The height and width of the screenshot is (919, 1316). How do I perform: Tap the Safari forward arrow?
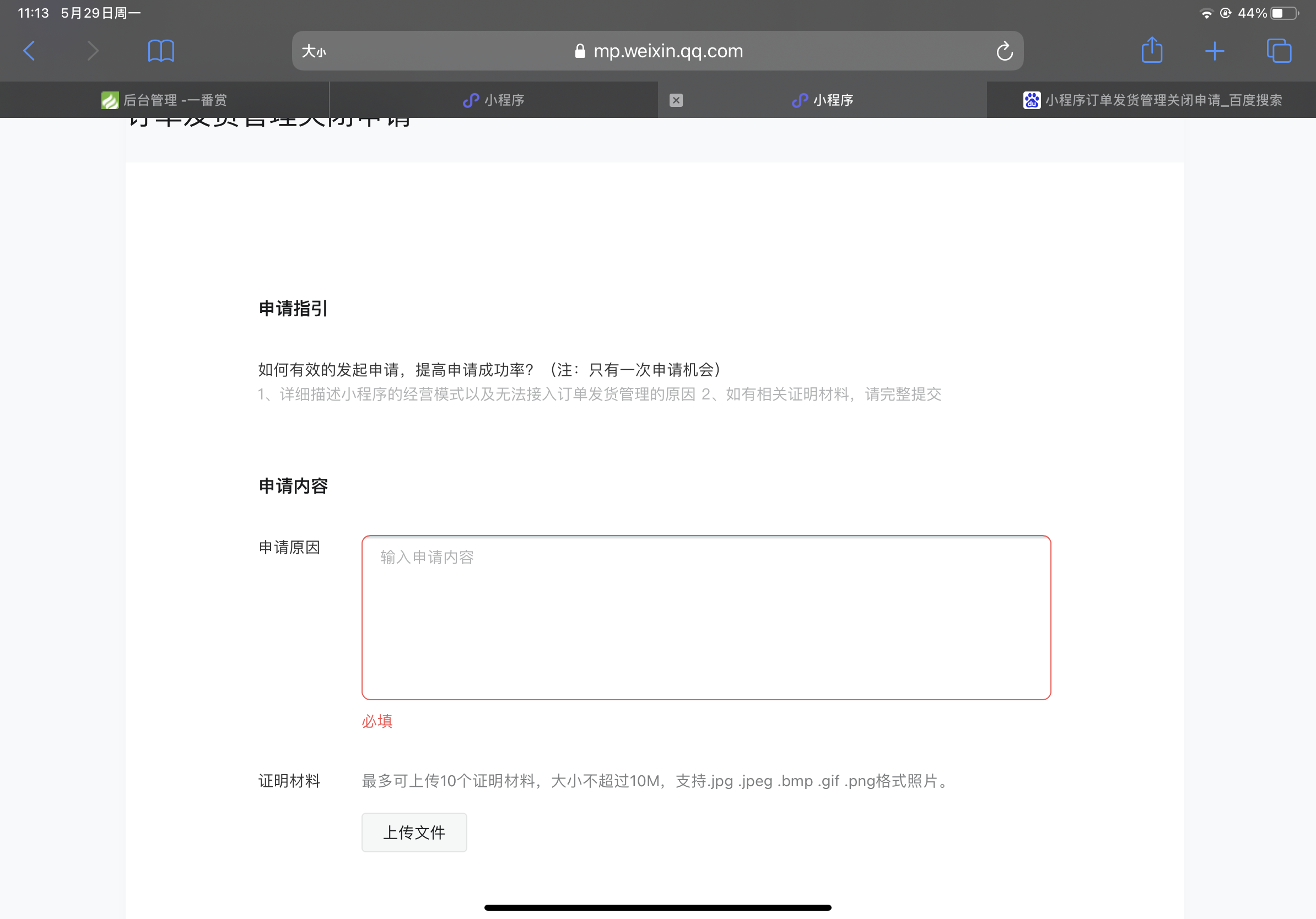[92, 51]
